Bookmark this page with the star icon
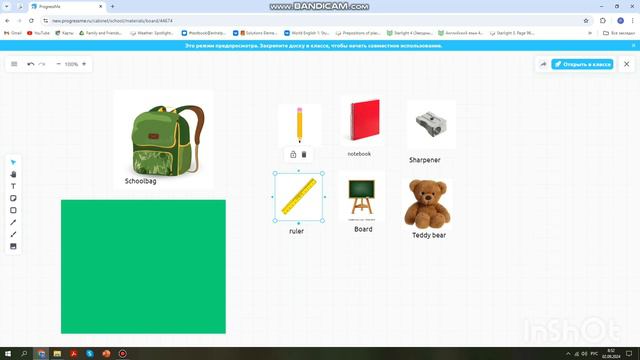The width and height of the screenshot is (640, 360). point(586,20)
